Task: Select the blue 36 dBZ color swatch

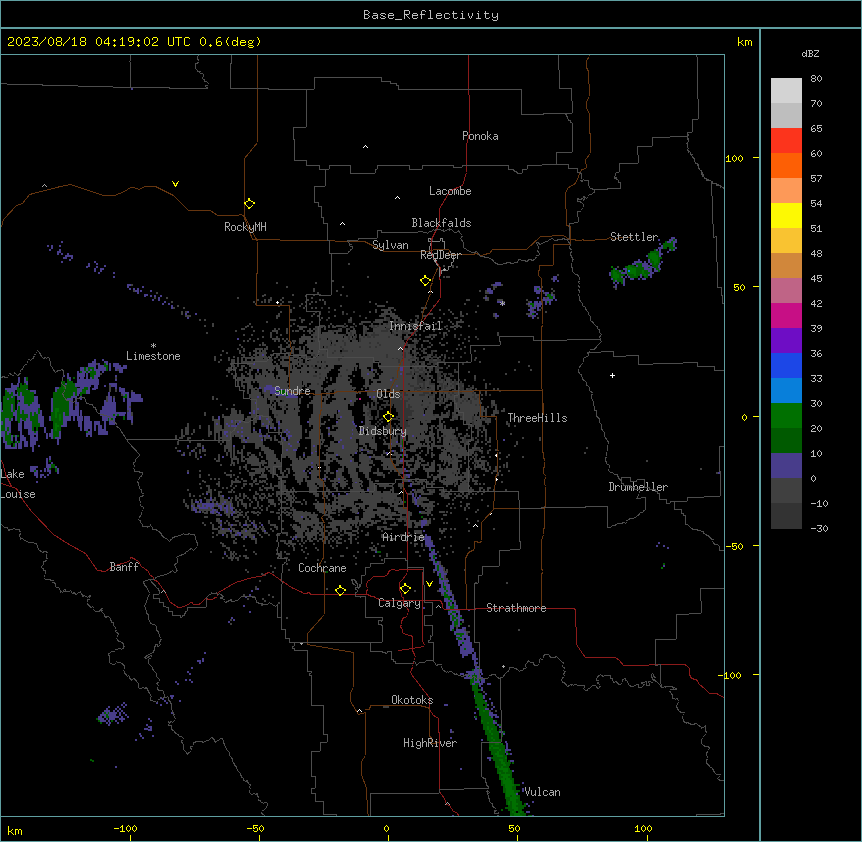Action: [786, 365]
